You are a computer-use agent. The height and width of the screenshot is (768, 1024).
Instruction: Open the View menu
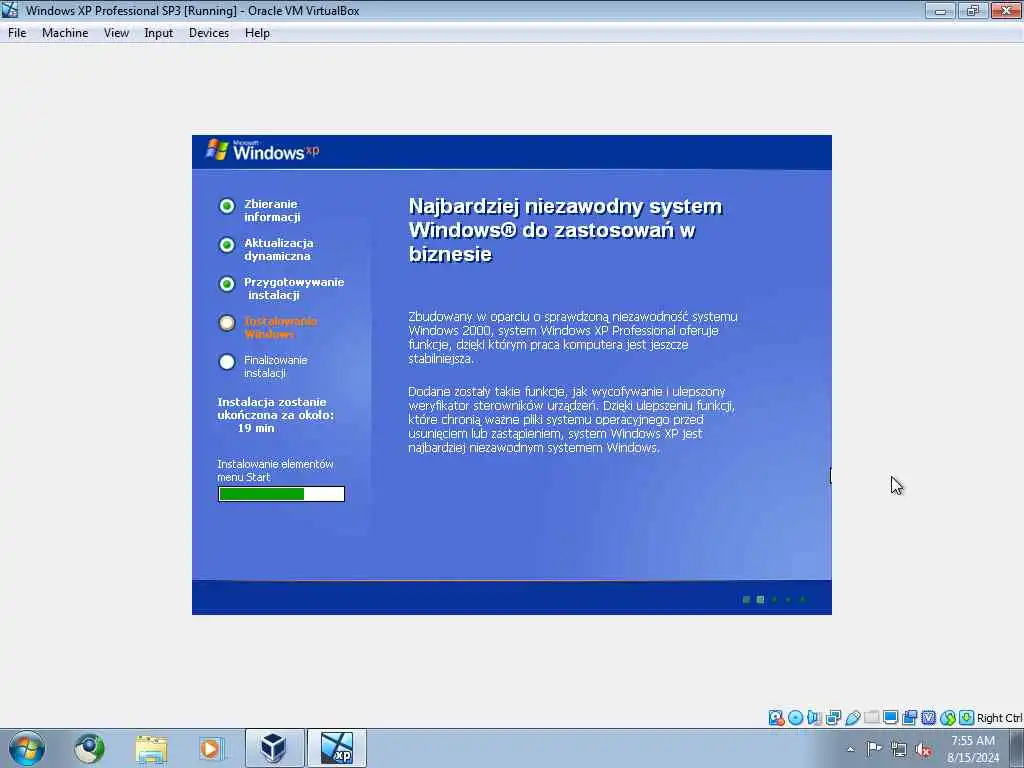(x=116, y=33)
